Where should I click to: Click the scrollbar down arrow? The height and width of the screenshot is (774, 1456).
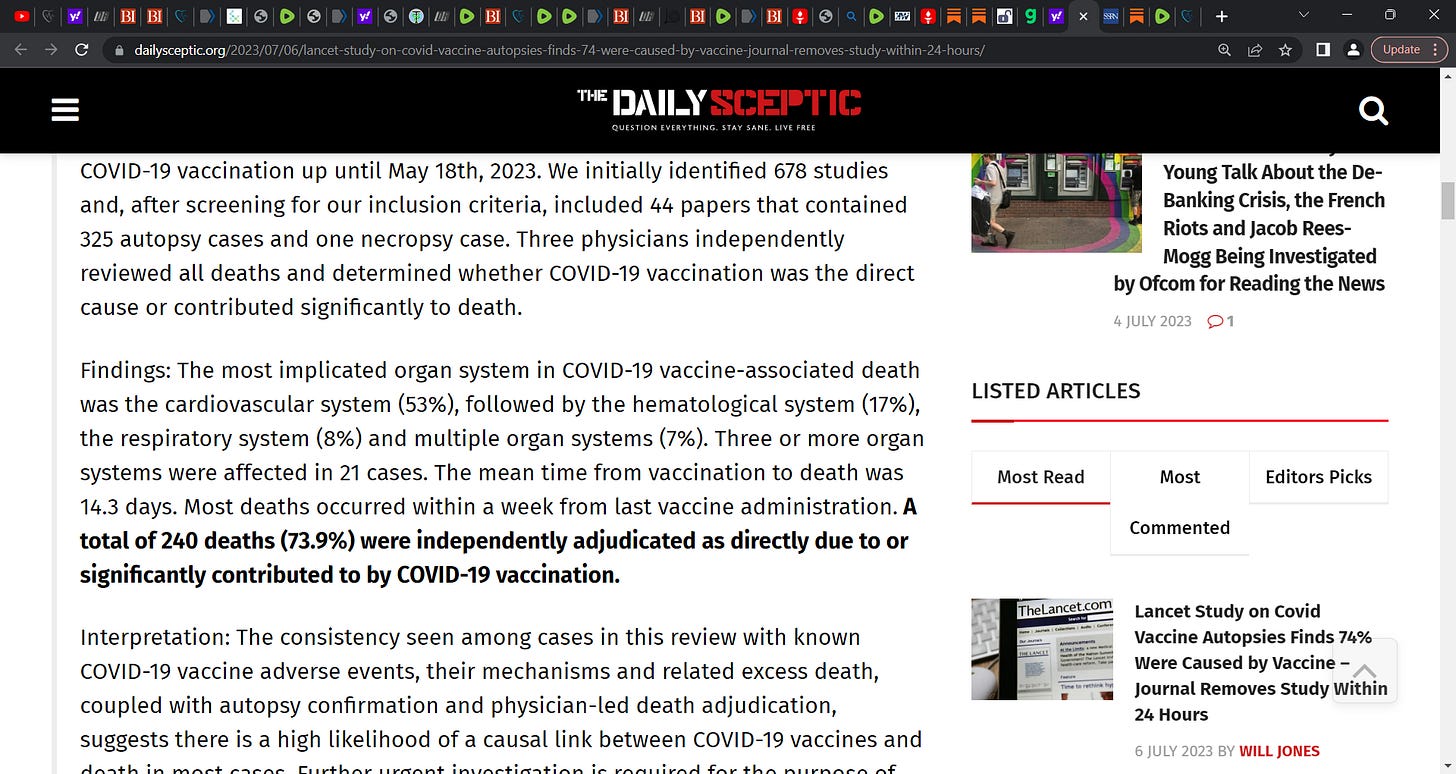(1447, 765)
